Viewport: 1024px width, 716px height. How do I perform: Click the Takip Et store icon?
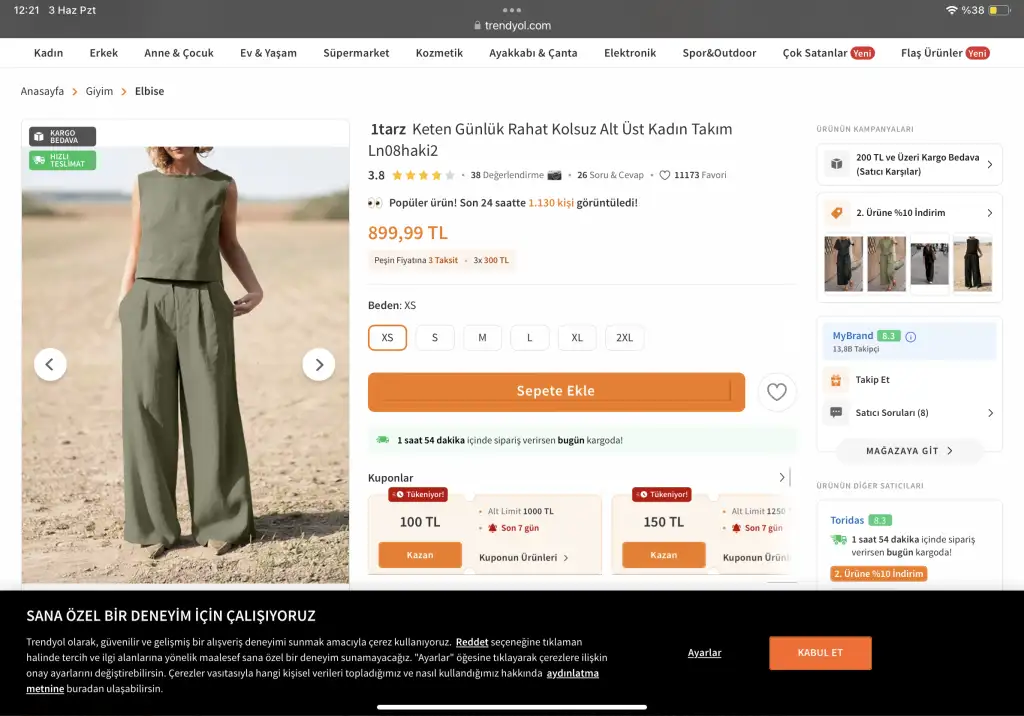pyautogui.click(x=836, y=380)
